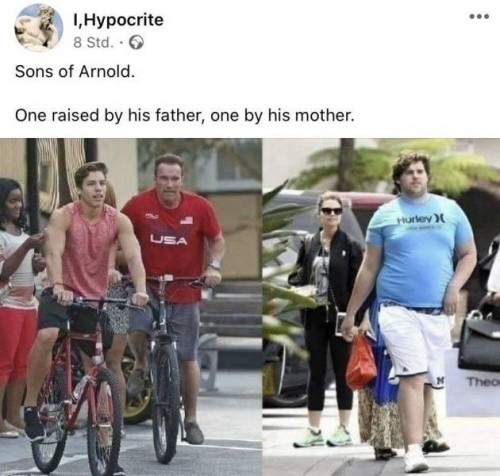Click the globe public audience icon

click(136, 43)
